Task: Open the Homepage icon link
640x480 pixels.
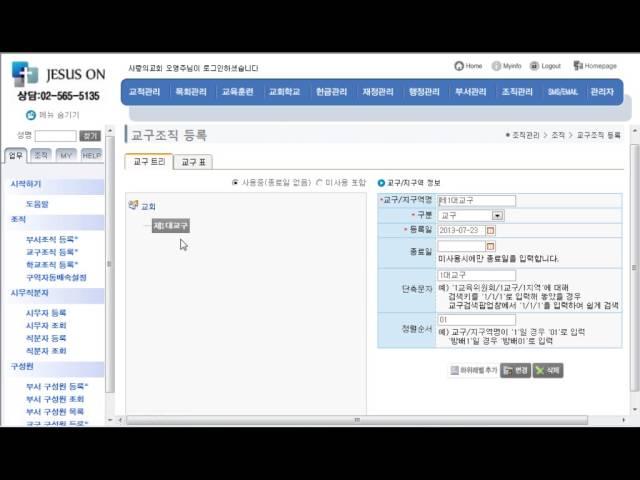Action: 578,66
